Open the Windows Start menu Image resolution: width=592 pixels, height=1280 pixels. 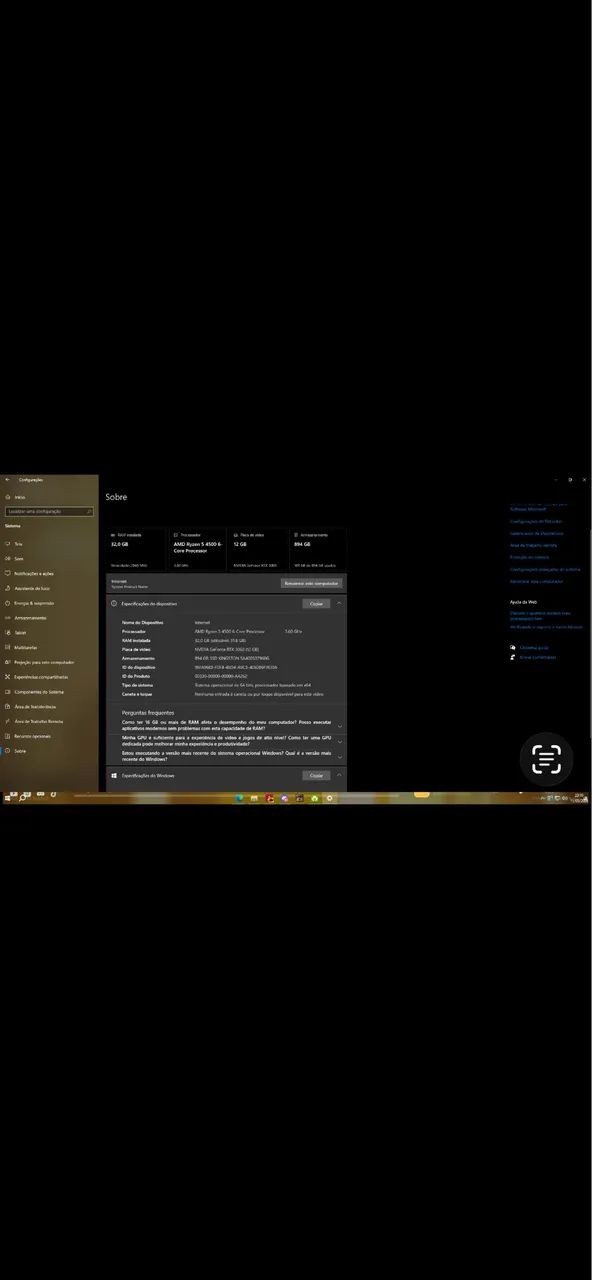coord(7,798)
